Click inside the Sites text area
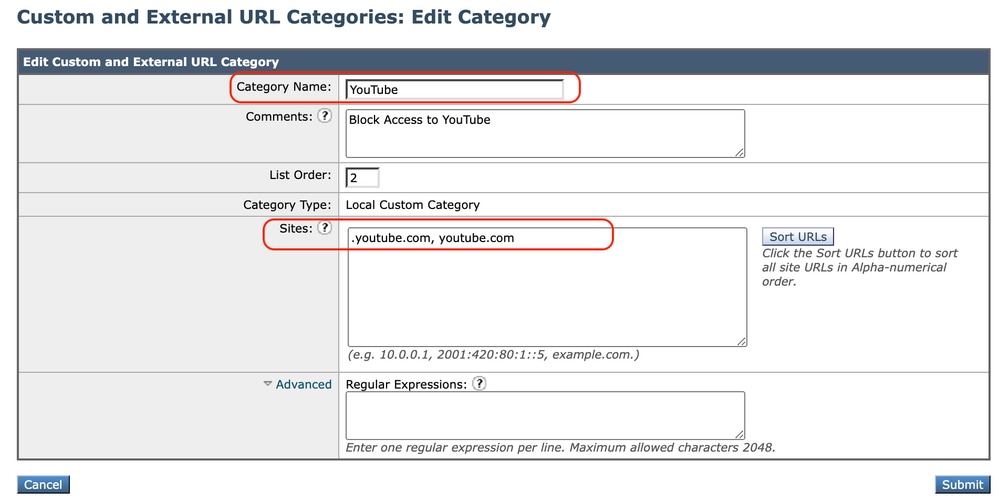999x504 pixels. point(547,287)
